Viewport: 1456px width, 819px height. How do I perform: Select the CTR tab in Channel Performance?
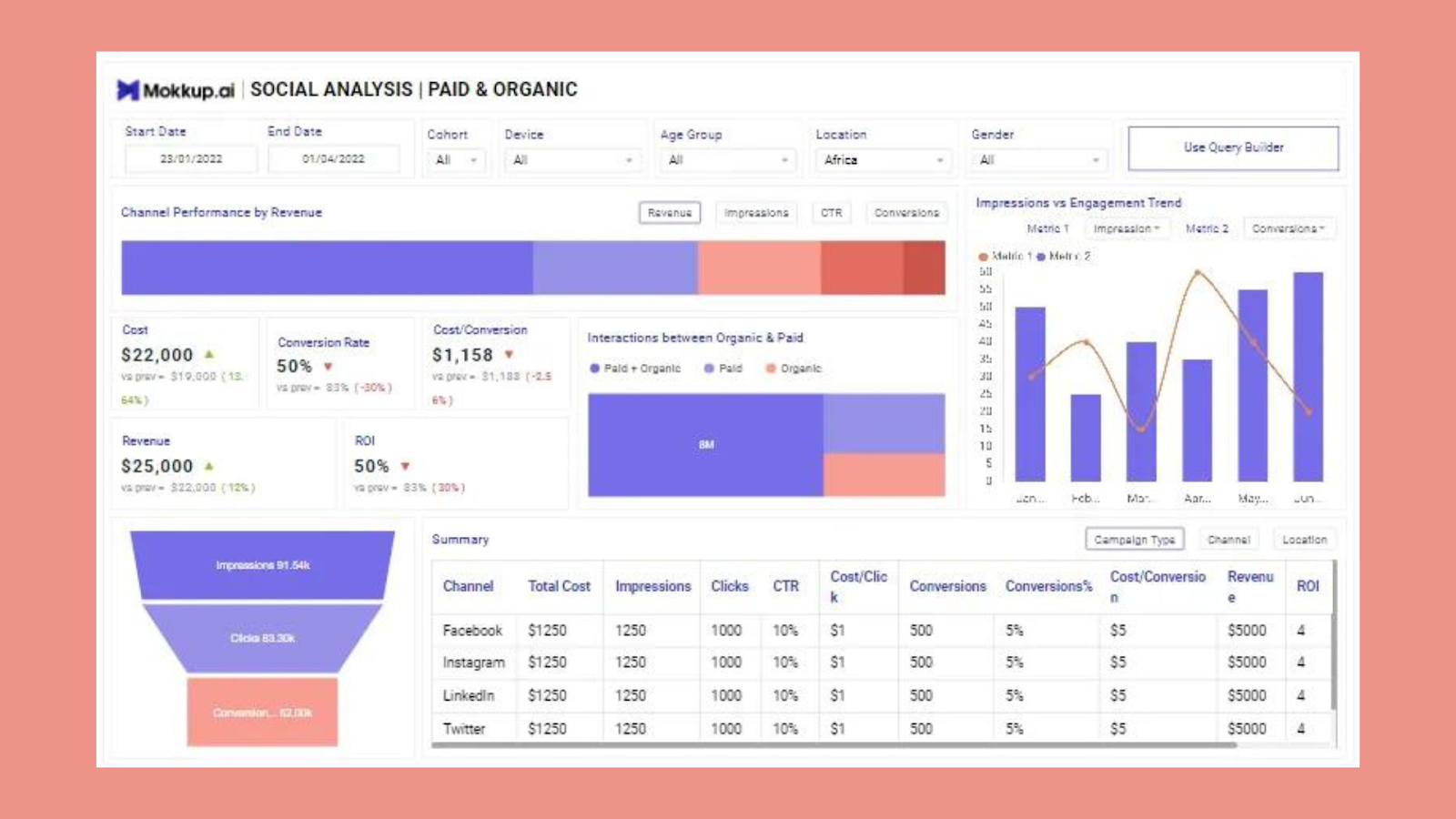tap(832, 213)
